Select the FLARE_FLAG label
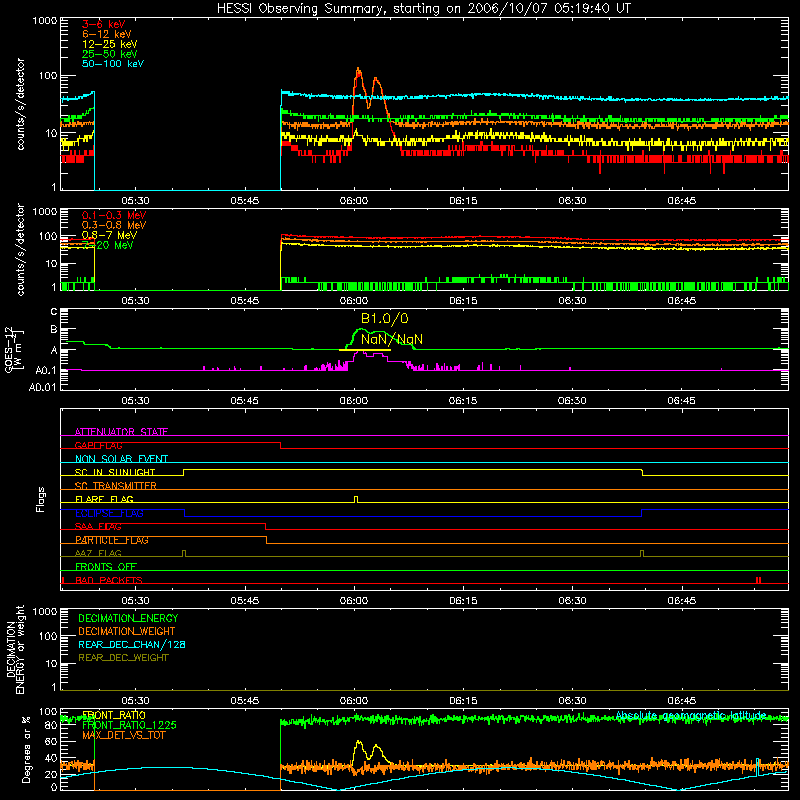Screen dimensions: 800x800 [104, 499]
